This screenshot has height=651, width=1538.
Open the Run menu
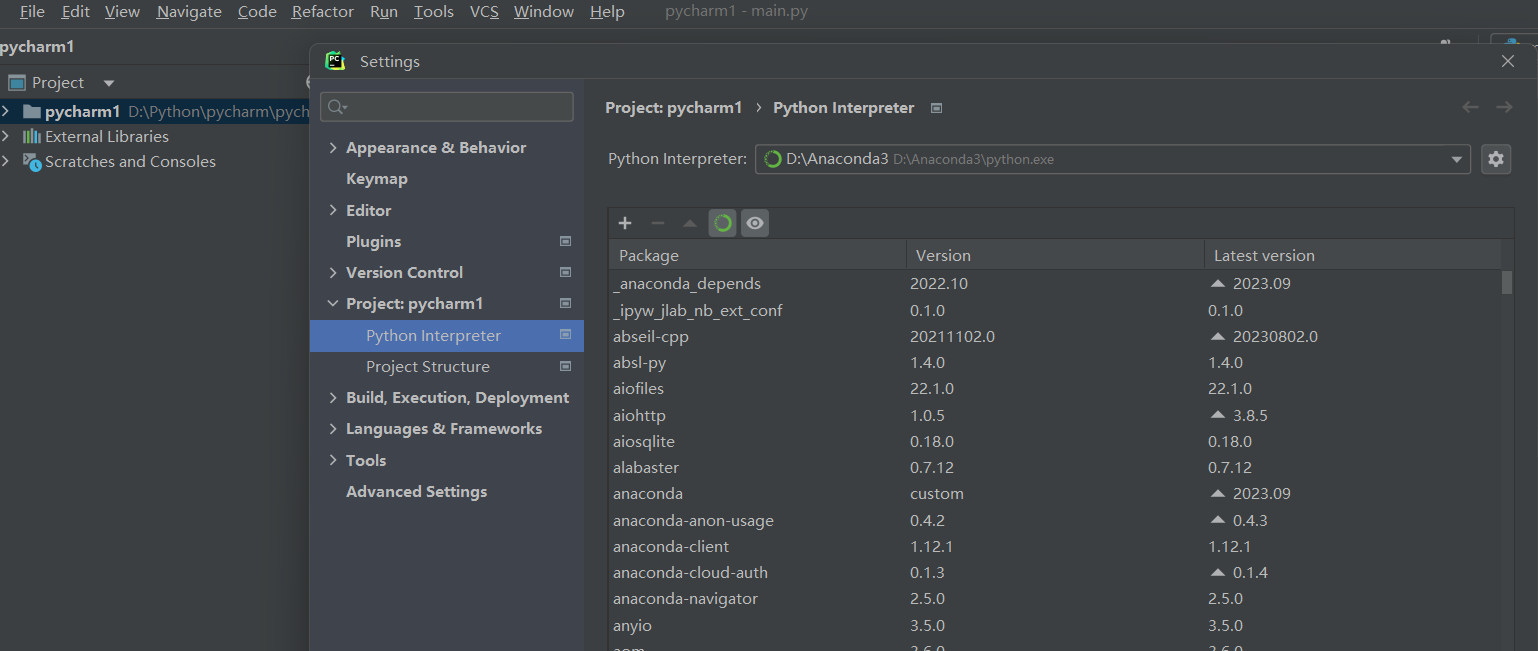point(384,12)
